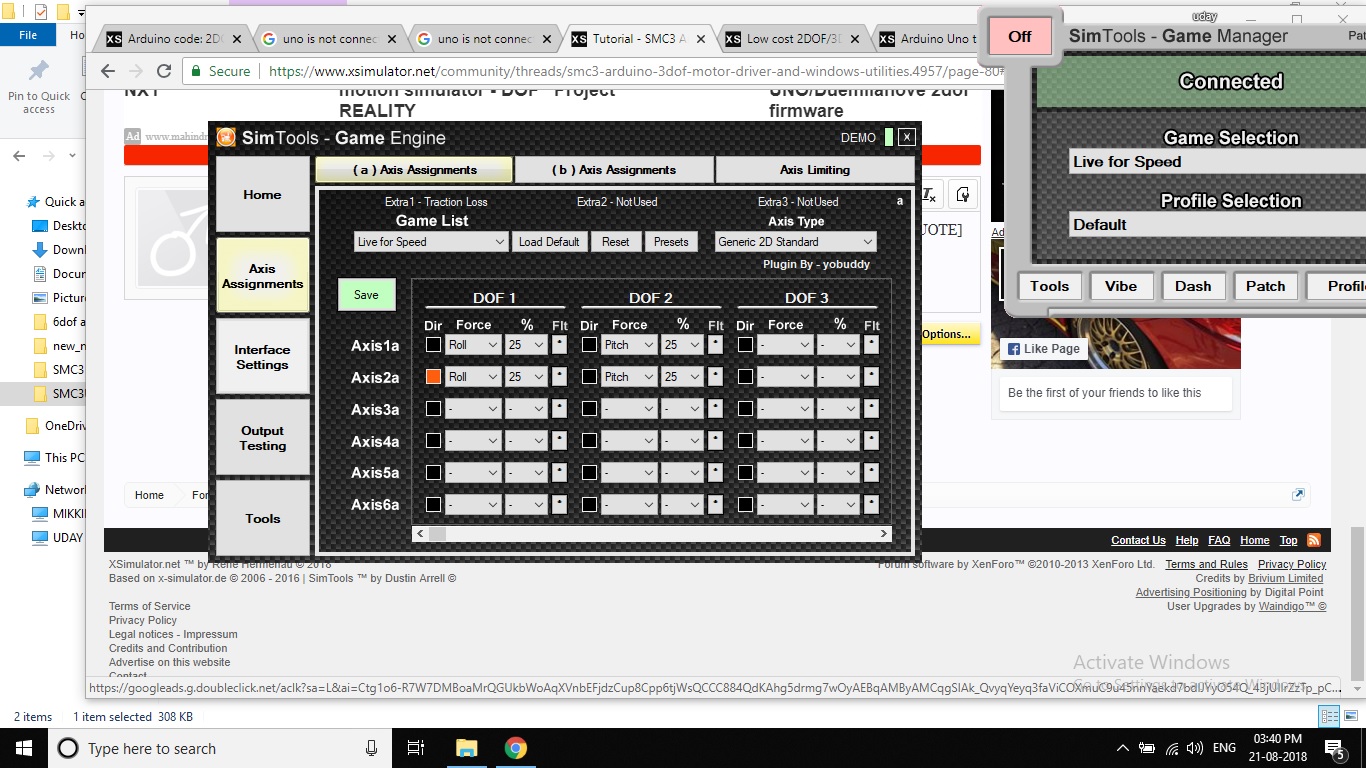This screenshot has width=1366, height=768.
Task: Click the Load Default button
Action: pos(549,242)
